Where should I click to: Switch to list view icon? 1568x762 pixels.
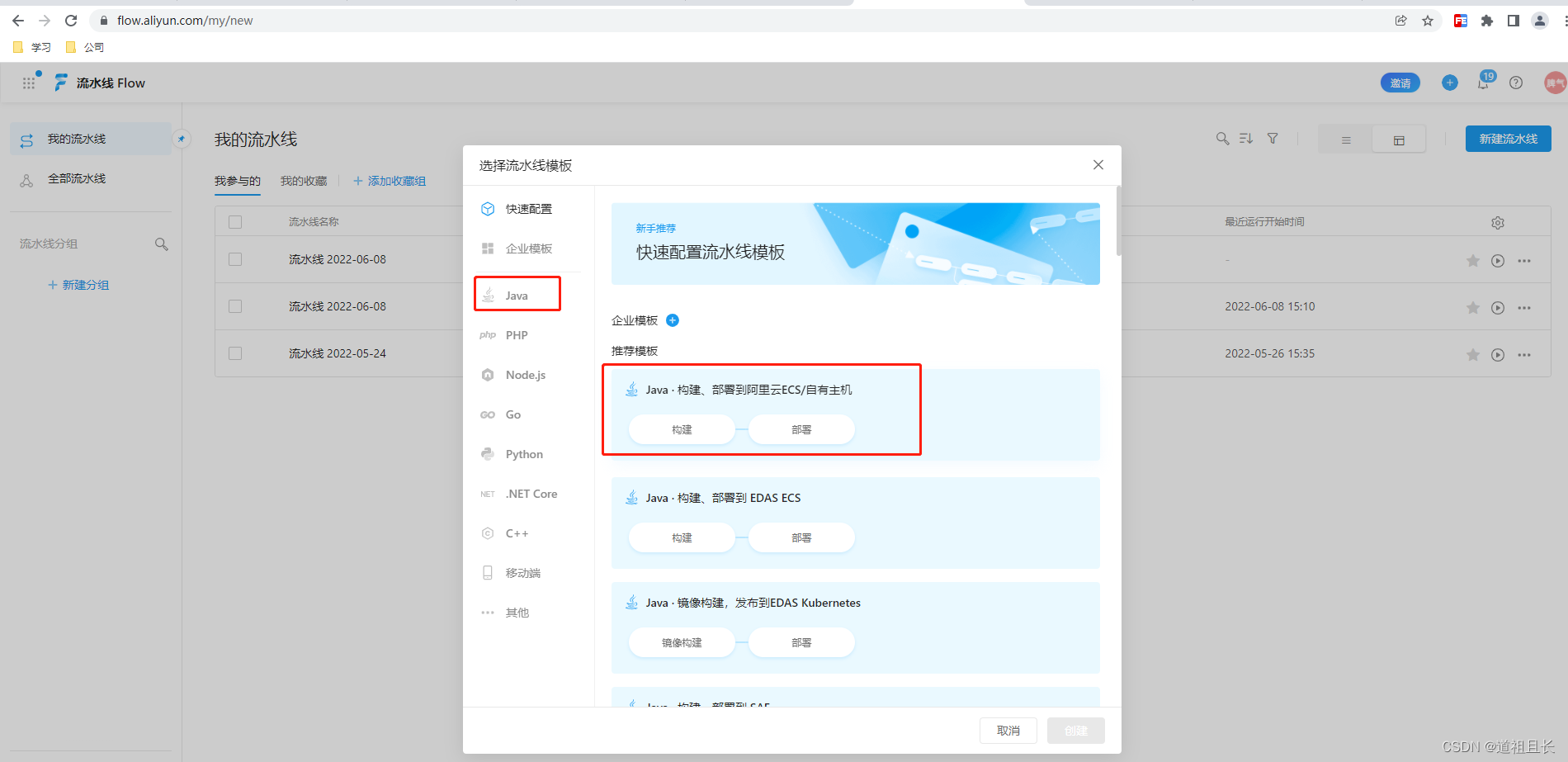(1346, 140)
